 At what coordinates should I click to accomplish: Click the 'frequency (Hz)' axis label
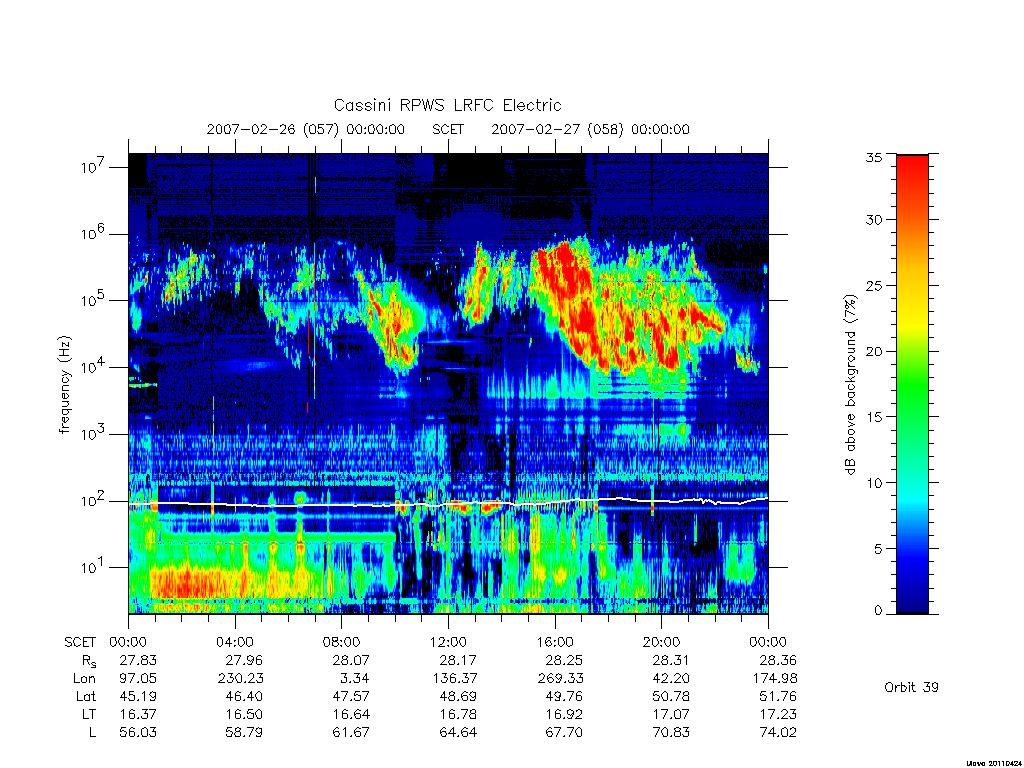(x=64, y=385)
